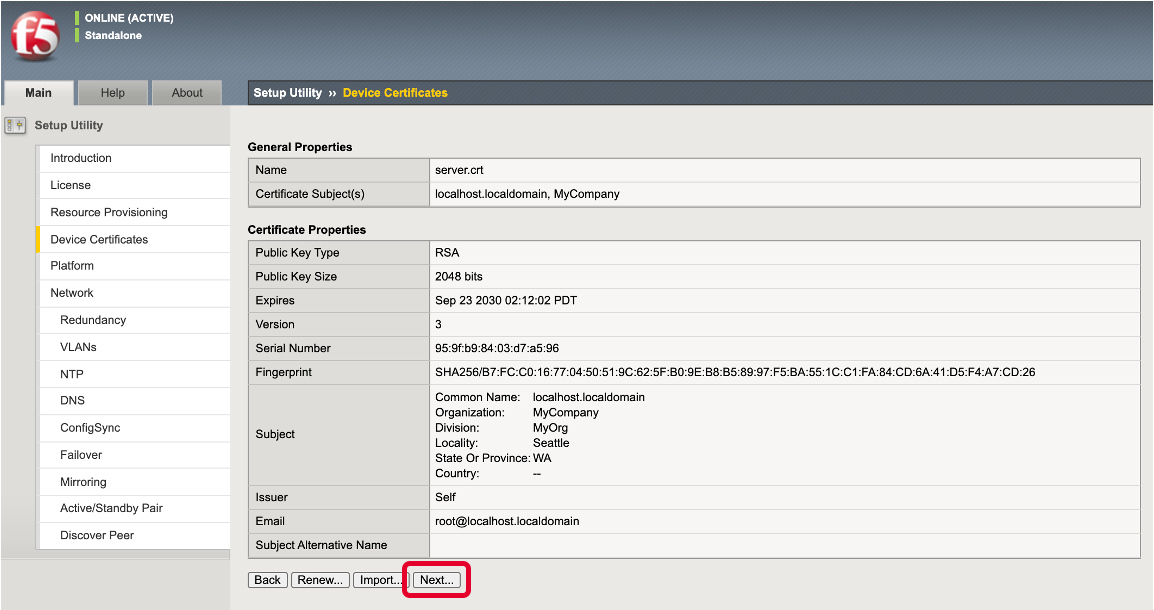Click the Issuer value Self
The height and width of the screenshot is (610, 1154).
[x=445, y=497]
